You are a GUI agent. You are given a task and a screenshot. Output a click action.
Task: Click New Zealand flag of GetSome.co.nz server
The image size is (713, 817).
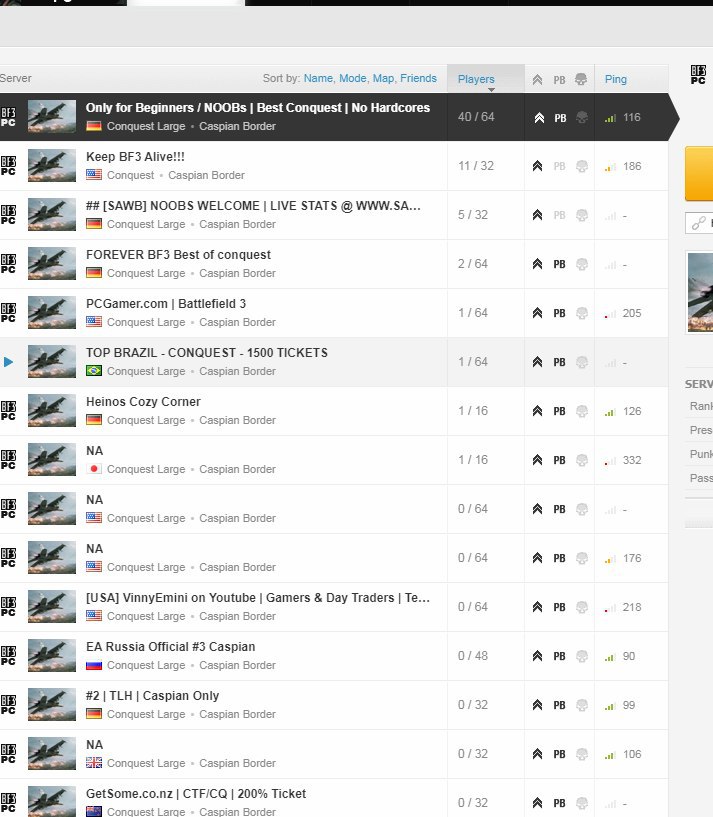click(94, 811)
